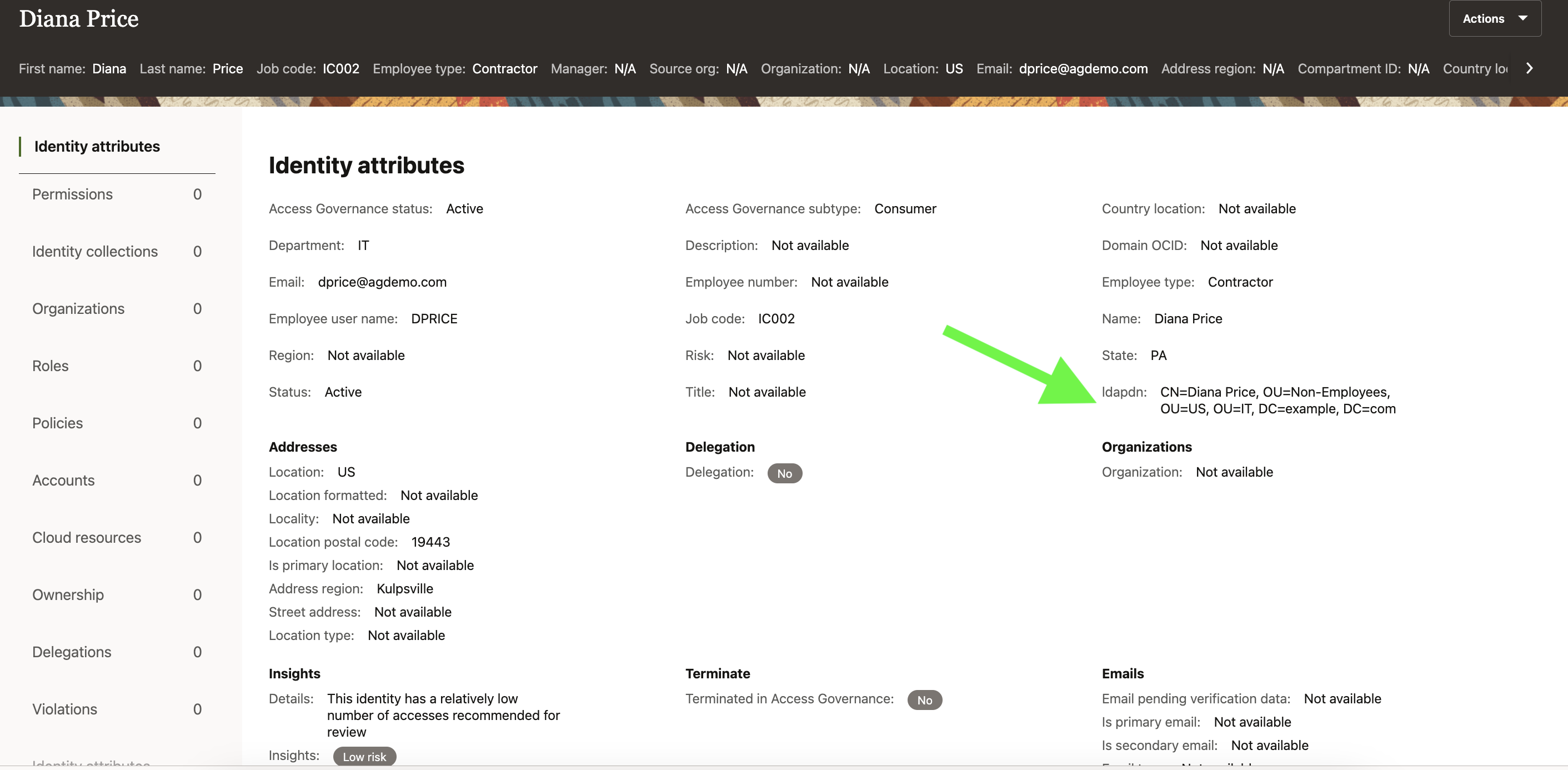Image resolution: width=1568 pixels, height=770 pixels.
Task: Open the Permissions section
Action: point(72,194)
